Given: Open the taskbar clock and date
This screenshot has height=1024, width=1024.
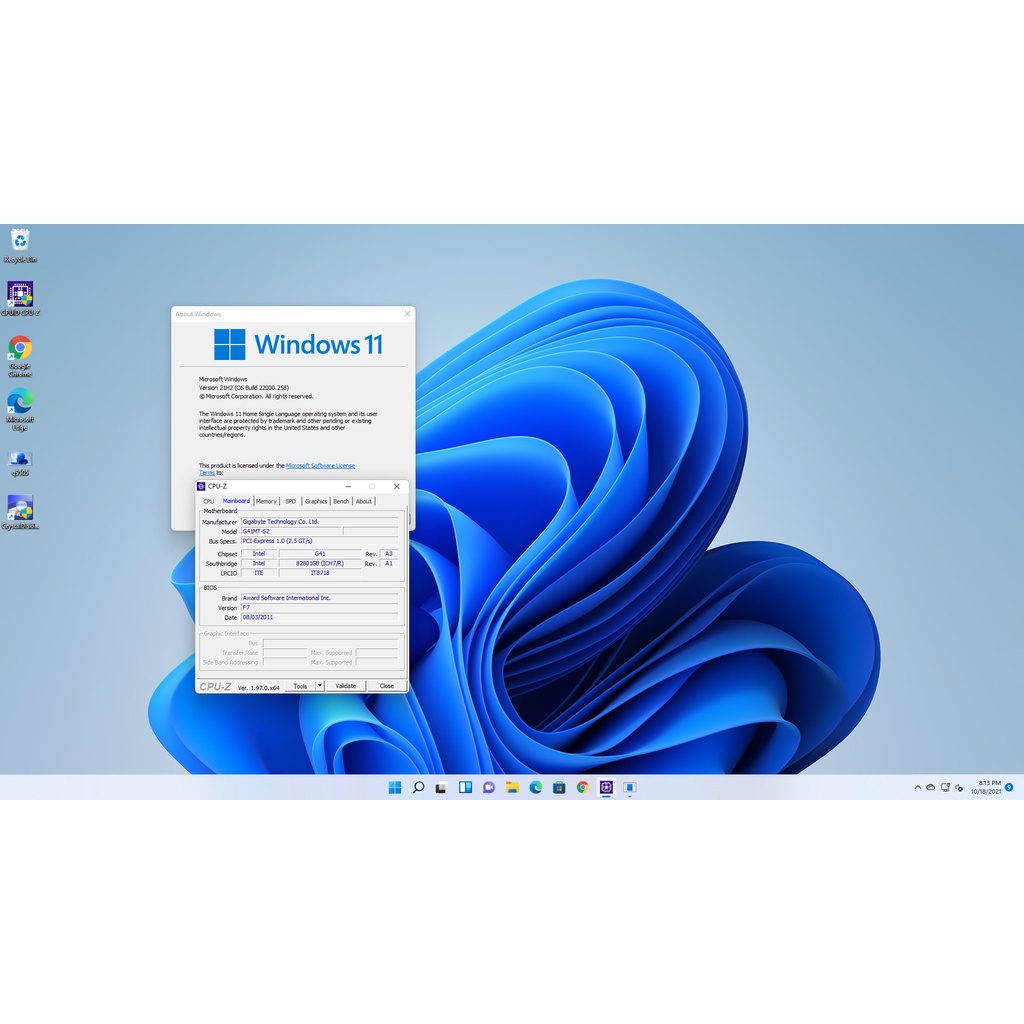Looking at the screenshot, I should point(985,787).
